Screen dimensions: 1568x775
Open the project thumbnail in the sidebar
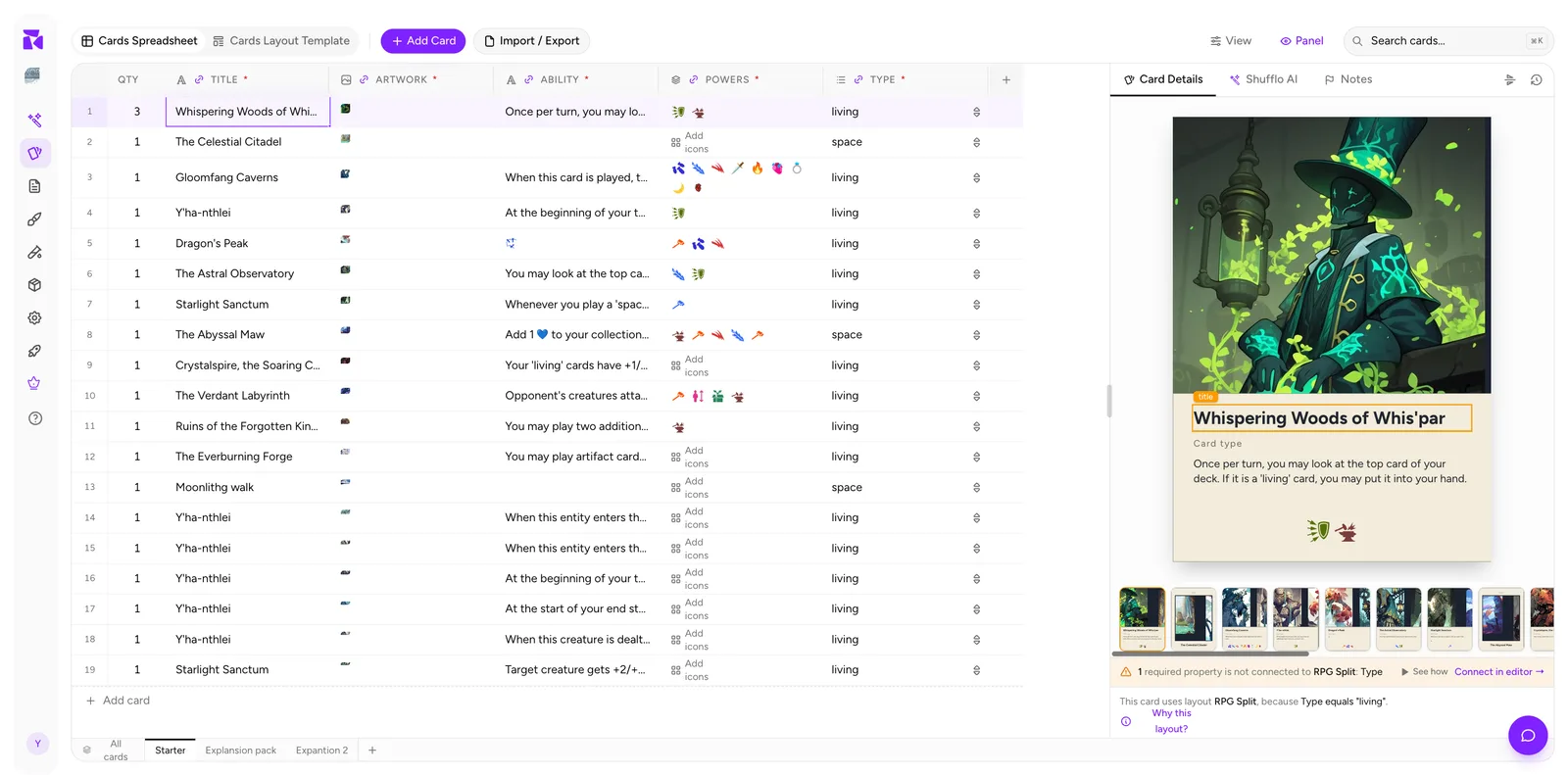click(x=32, y=74)
